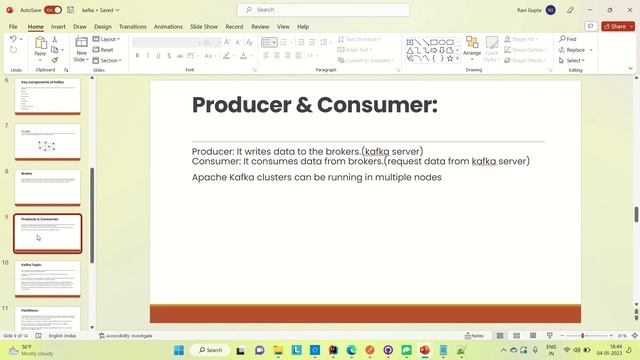The height and width of the screenshot is (360, 640).
Task: Click Accessibility: Investigate status entry
Action: [x=126, y=336]
